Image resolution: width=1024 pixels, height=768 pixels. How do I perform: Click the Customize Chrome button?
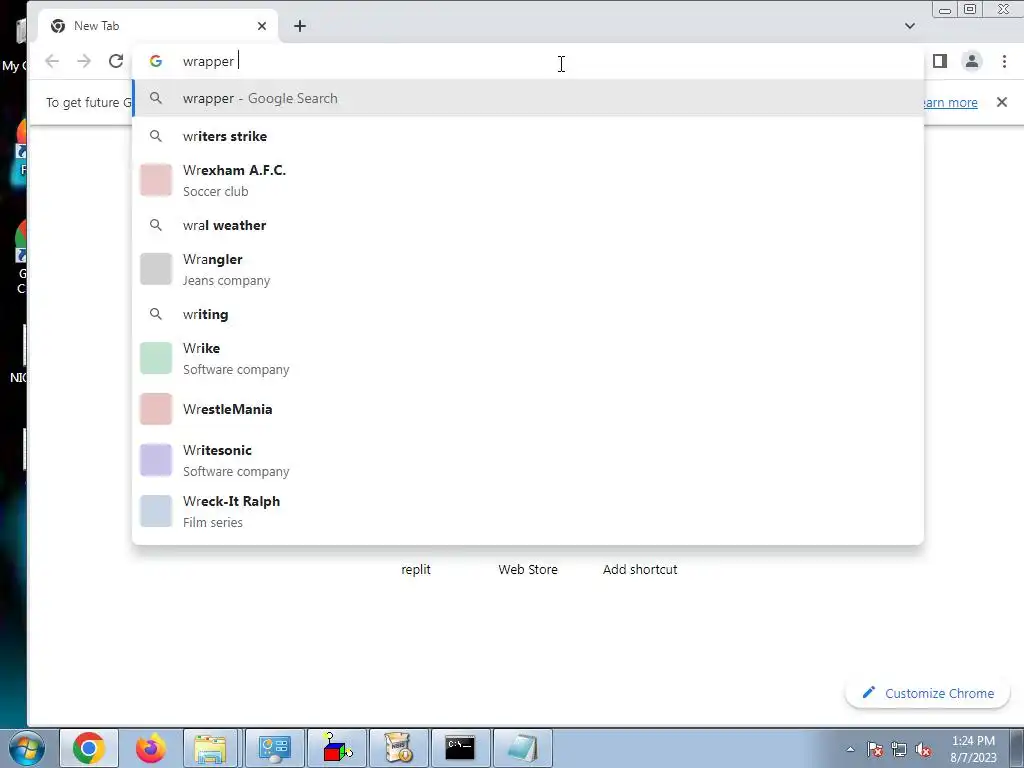pyautogui.click(x=928, y=694)
